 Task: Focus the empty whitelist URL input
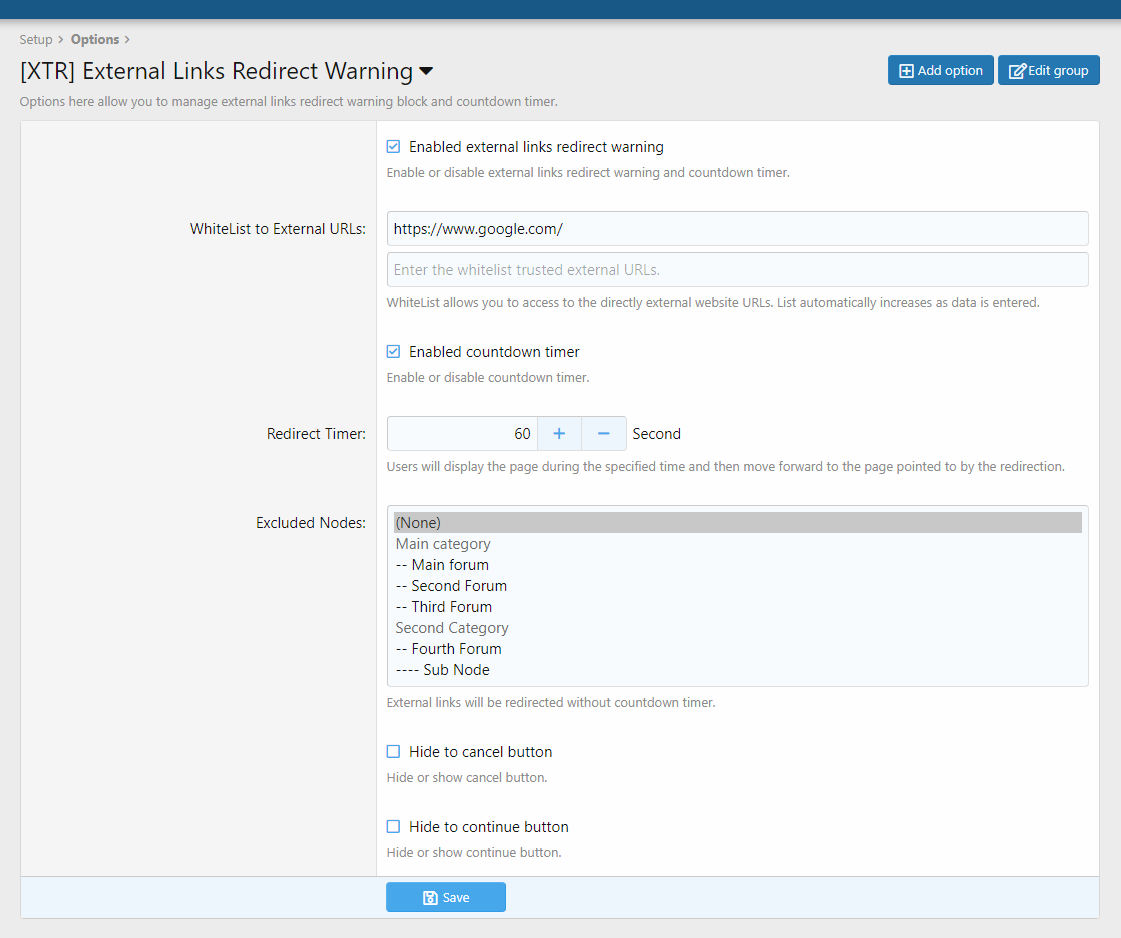737,270
